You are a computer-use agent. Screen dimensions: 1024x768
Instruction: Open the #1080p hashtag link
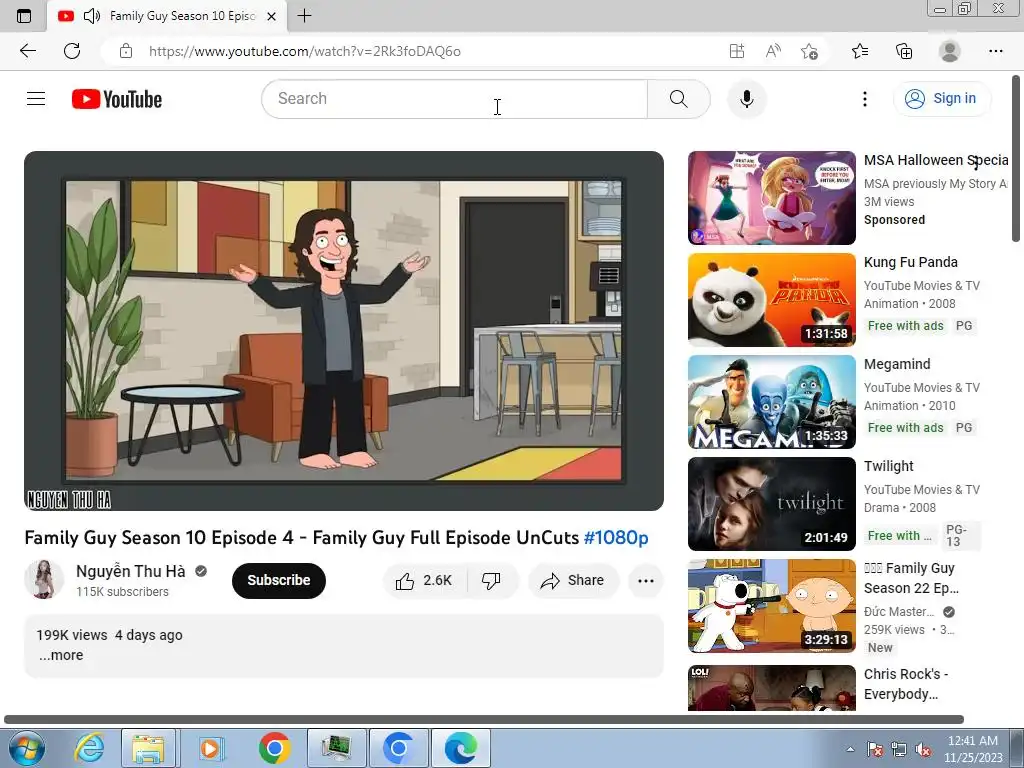pyautogui.click(x=616, y=537)
